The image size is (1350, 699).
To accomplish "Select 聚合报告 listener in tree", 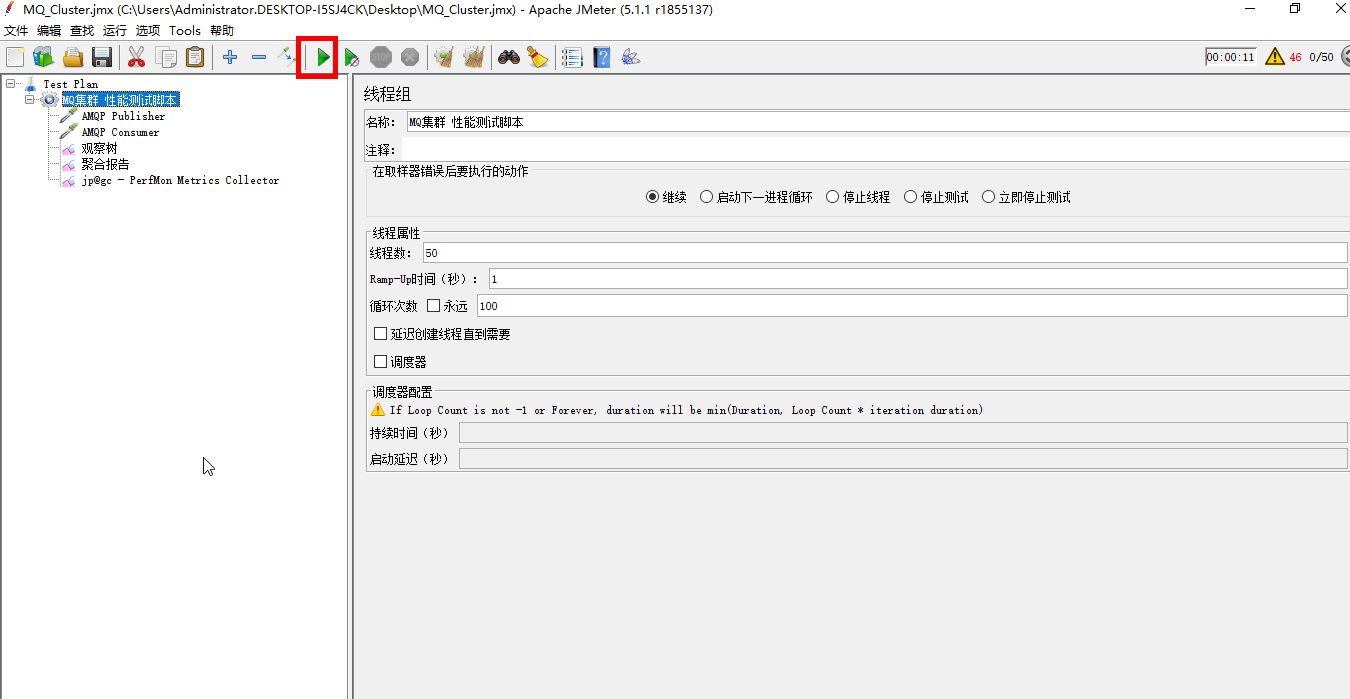I will (x=105, y=164).
